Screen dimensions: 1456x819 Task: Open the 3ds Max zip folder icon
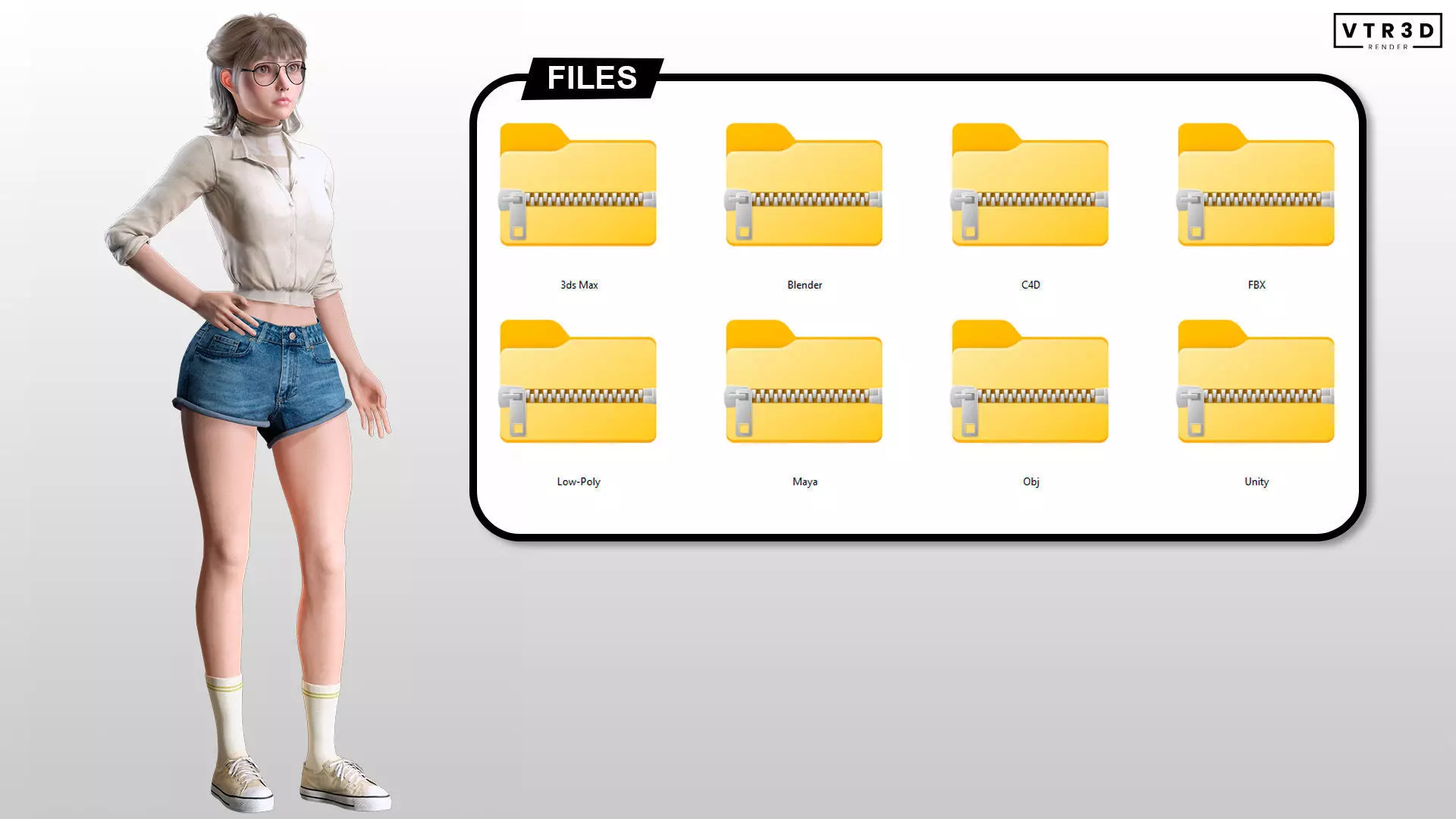[x=578, y=185]
